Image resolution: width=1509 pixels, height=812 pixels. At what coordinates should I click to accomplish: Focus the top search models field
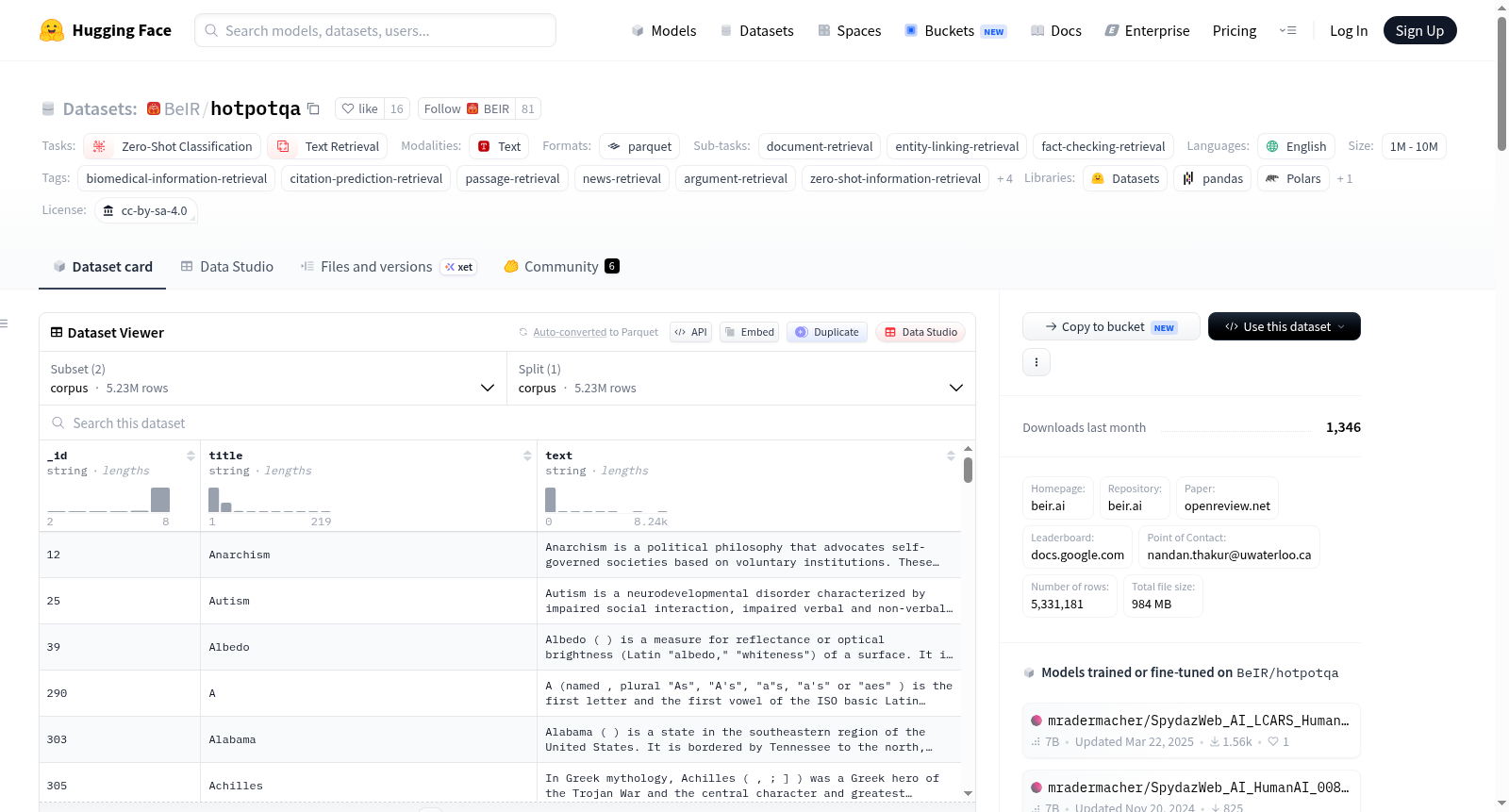pyautogui.click(x=375, y=30)
